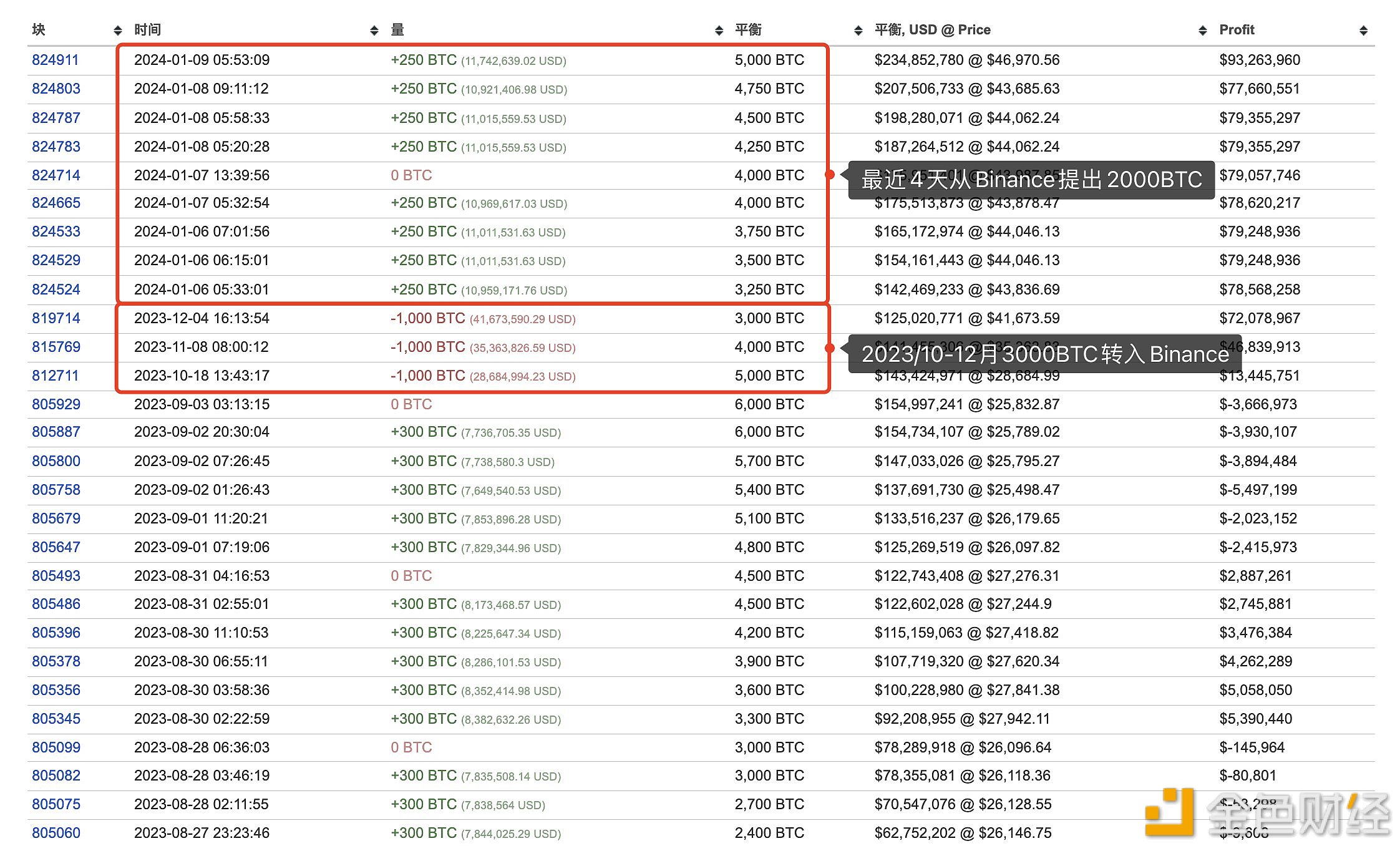This screenshot has width=1400, height=846.
Task: Click the 时间 column header label
Action: point(148,30)
